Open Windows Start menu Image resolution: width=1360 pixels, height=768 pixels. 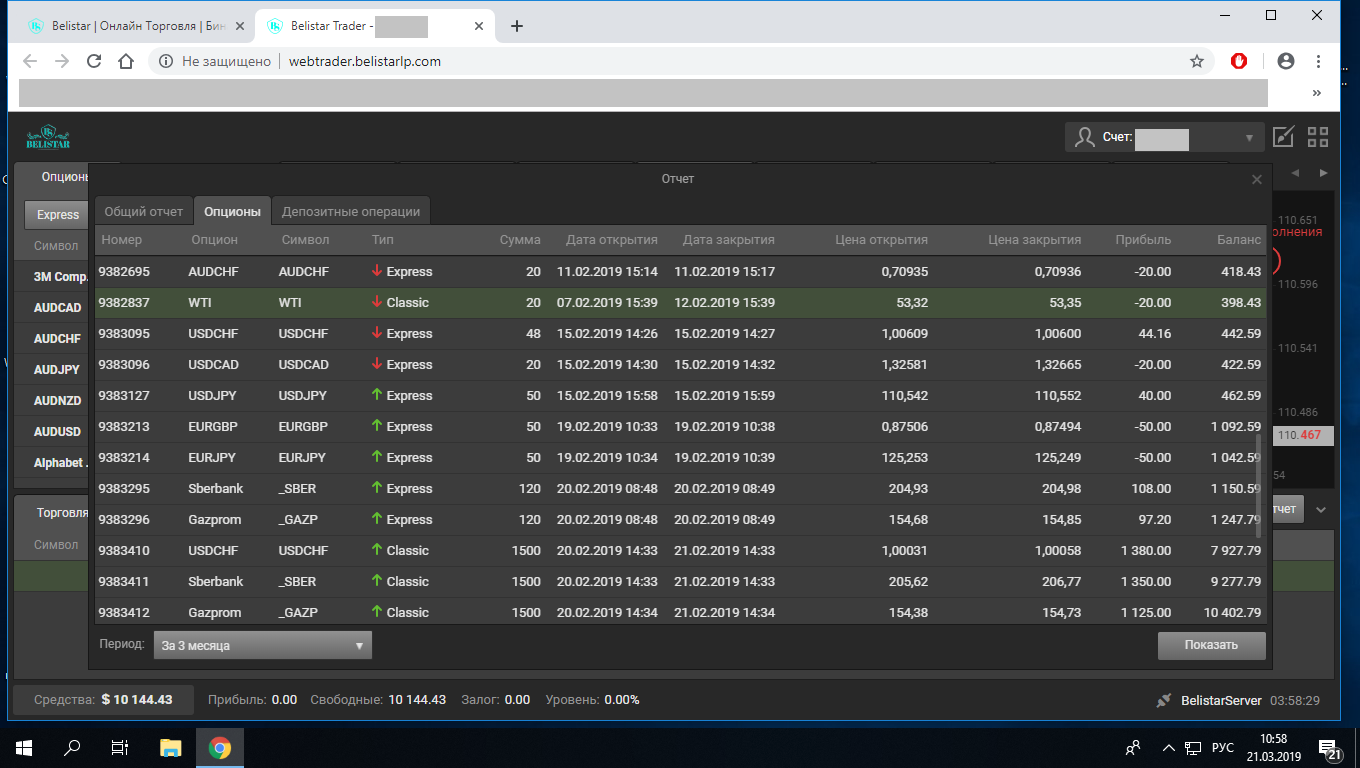click(24, 747)
